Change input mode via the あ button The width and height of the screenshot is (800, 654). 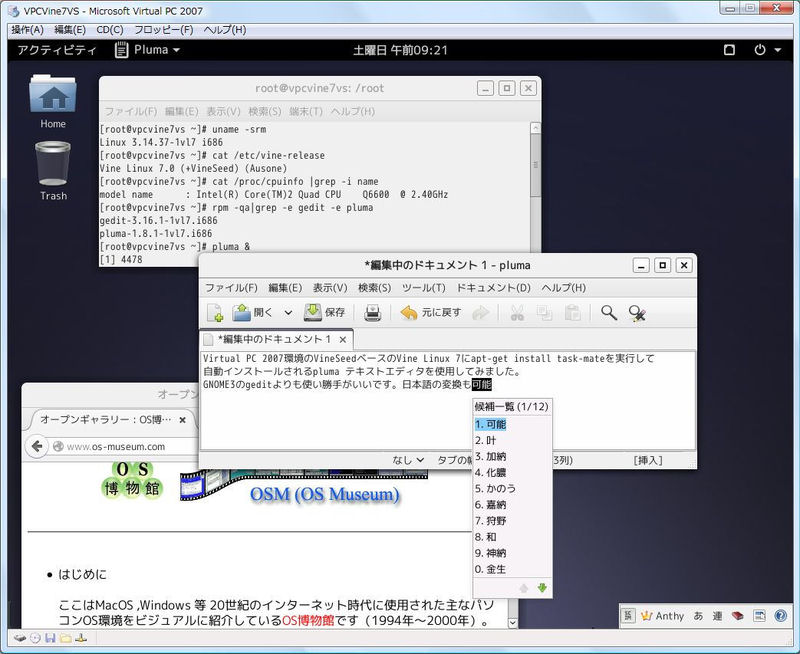pyautogui.click(x=698, y=616)
